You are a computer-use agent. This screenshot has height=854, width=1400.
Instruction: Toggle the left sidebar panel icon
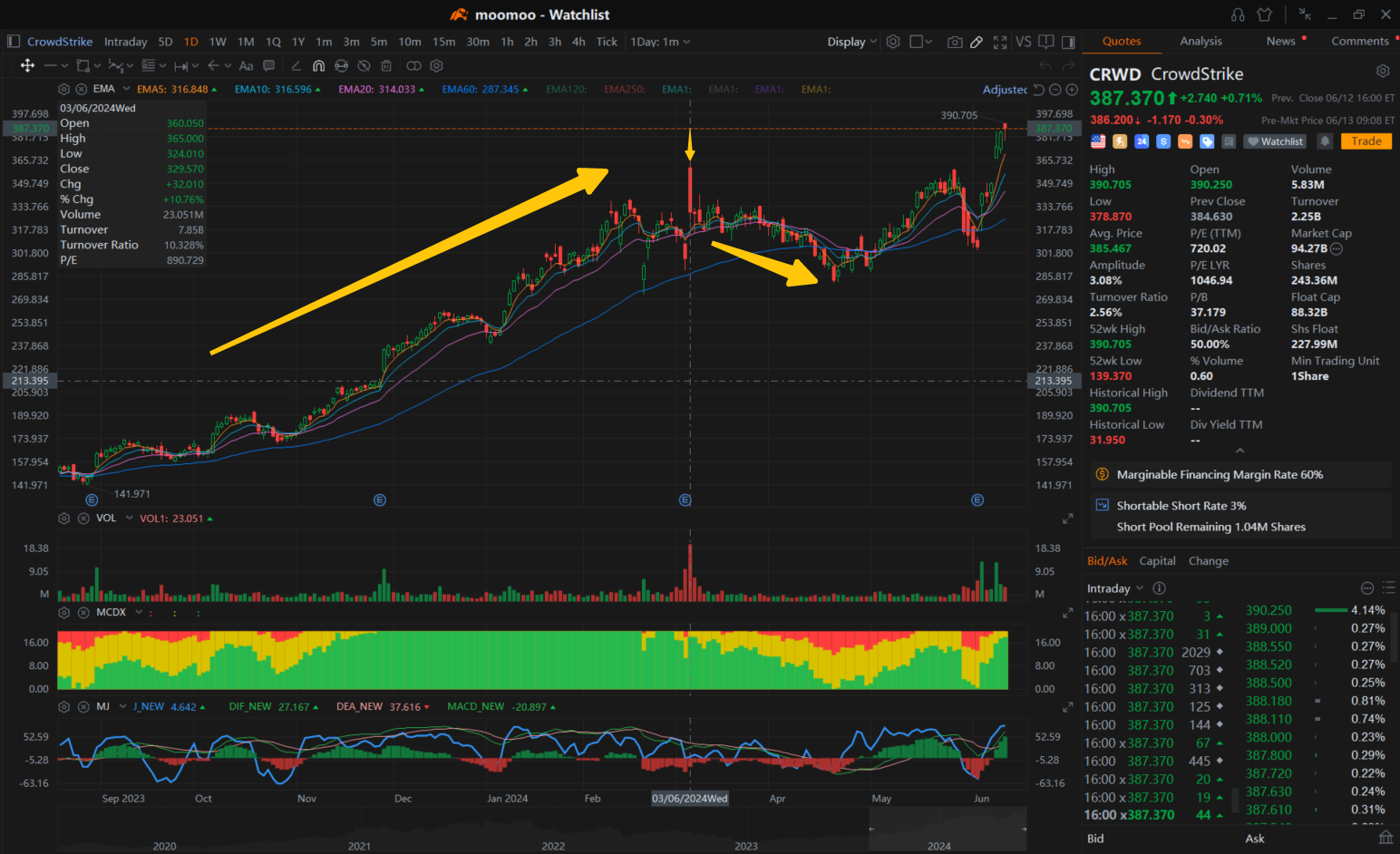(14, 41)
